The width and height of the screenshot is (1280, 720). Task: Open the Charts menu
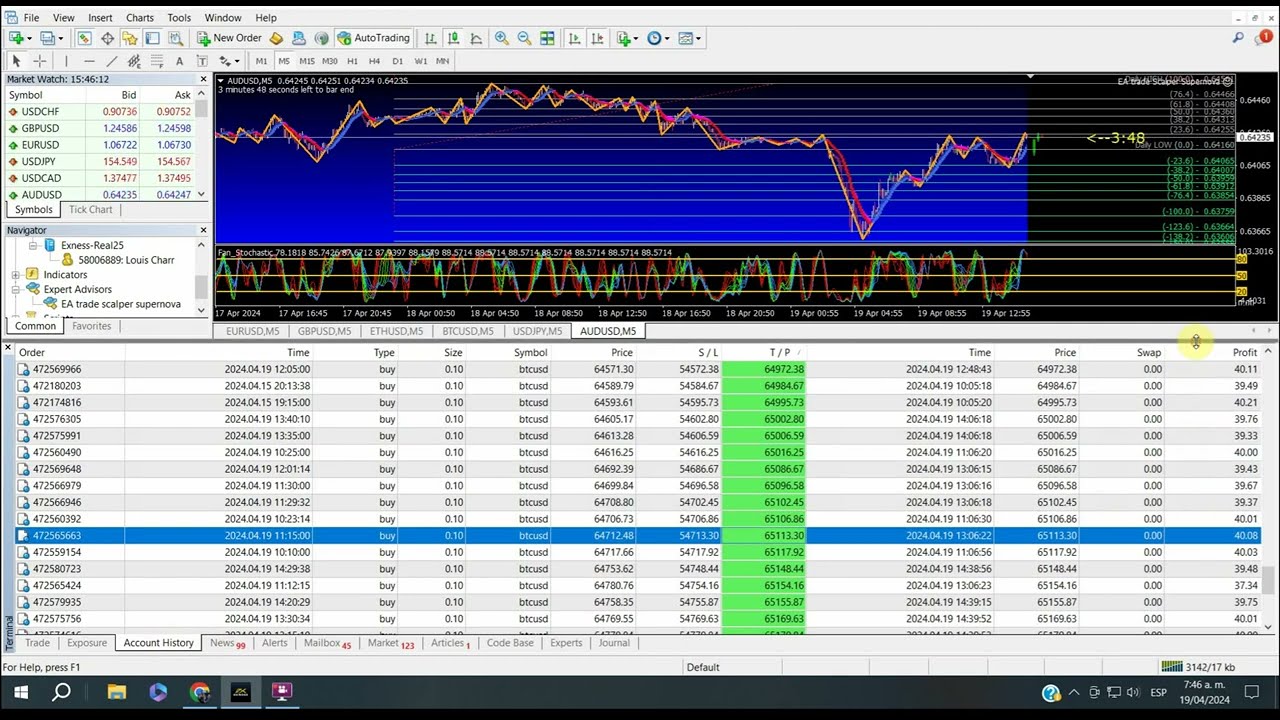pos(140,18)
